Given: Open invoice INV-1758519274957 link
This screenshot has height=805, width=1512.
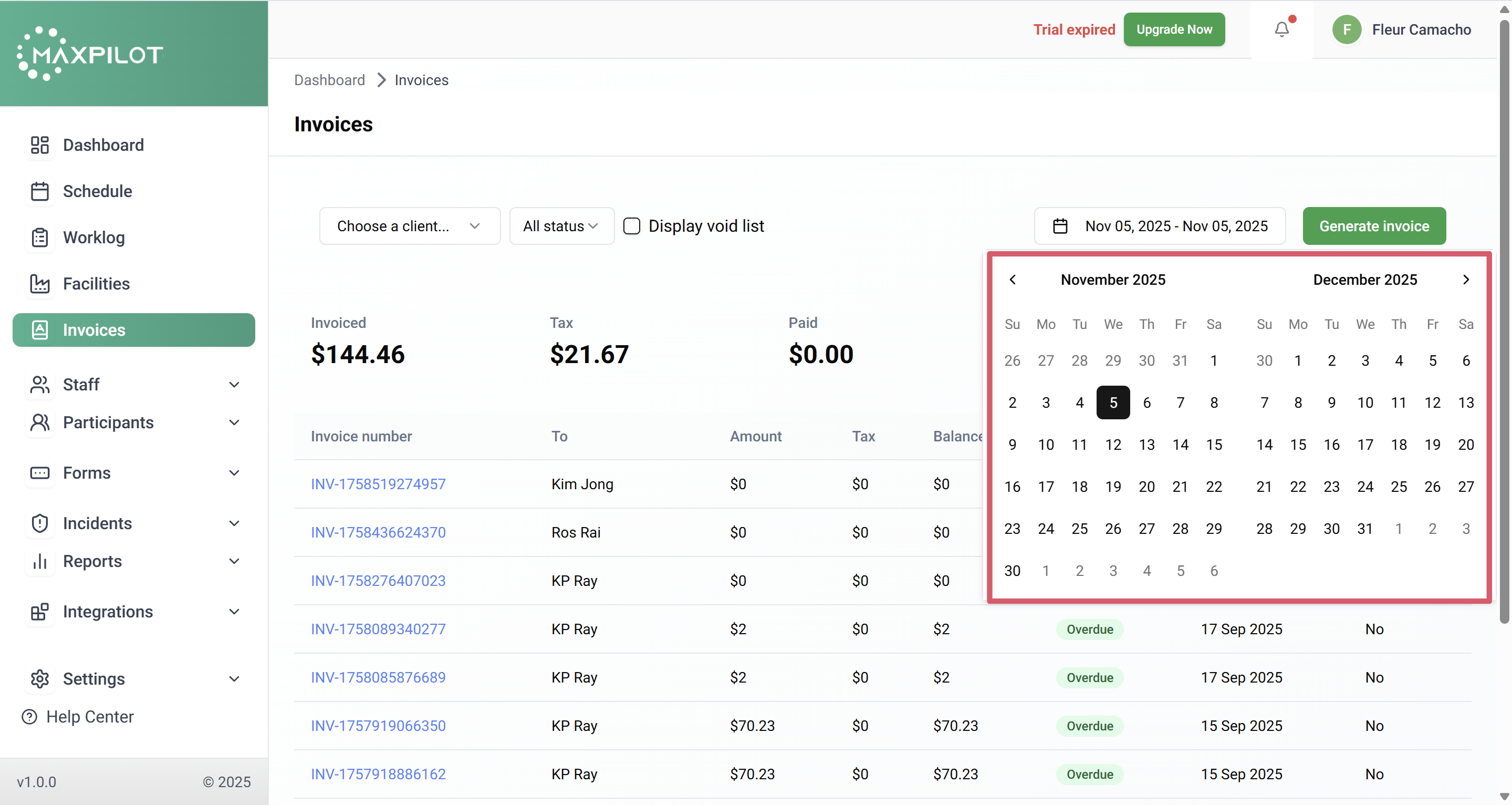Looking at the screenshot, I should tap(378, 484).
